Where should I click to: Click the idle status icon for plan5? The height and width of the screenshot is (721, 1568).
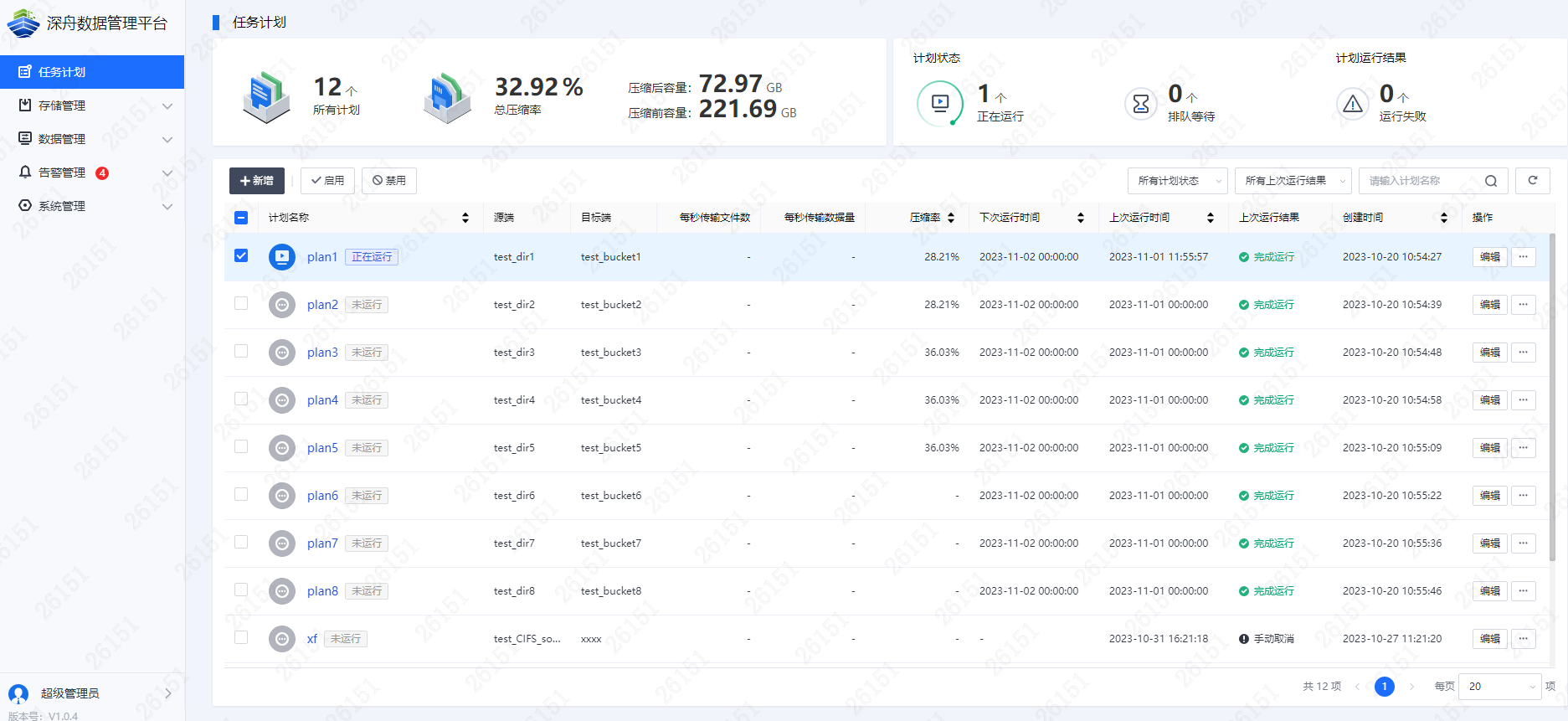[x=282, y=448]
